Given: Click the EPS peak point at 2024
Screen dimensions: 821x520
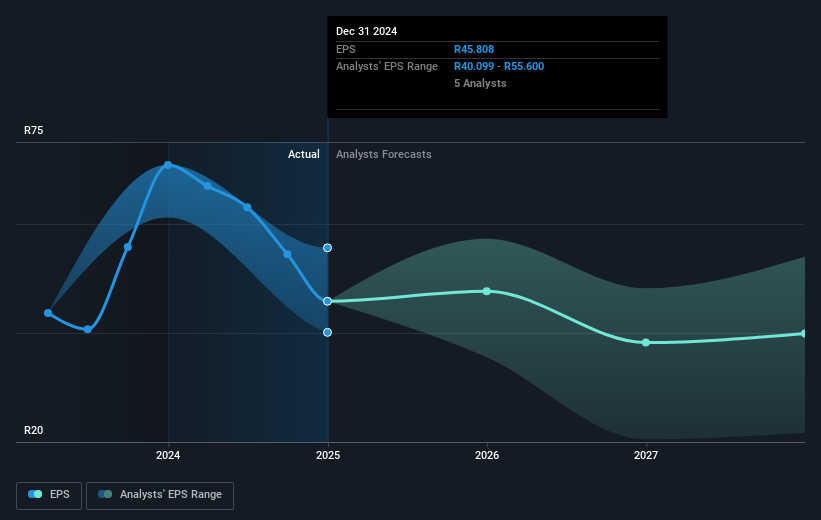Looking at the screenshot, I should coord(168,165).
